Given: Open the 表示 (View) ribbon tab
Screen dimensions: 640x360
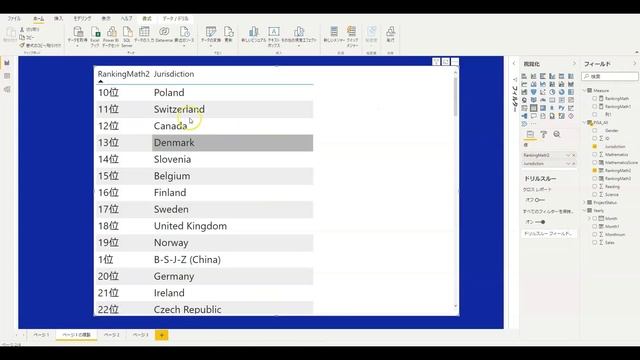Looking at the screenshot, I should click(x=106, y=19).
